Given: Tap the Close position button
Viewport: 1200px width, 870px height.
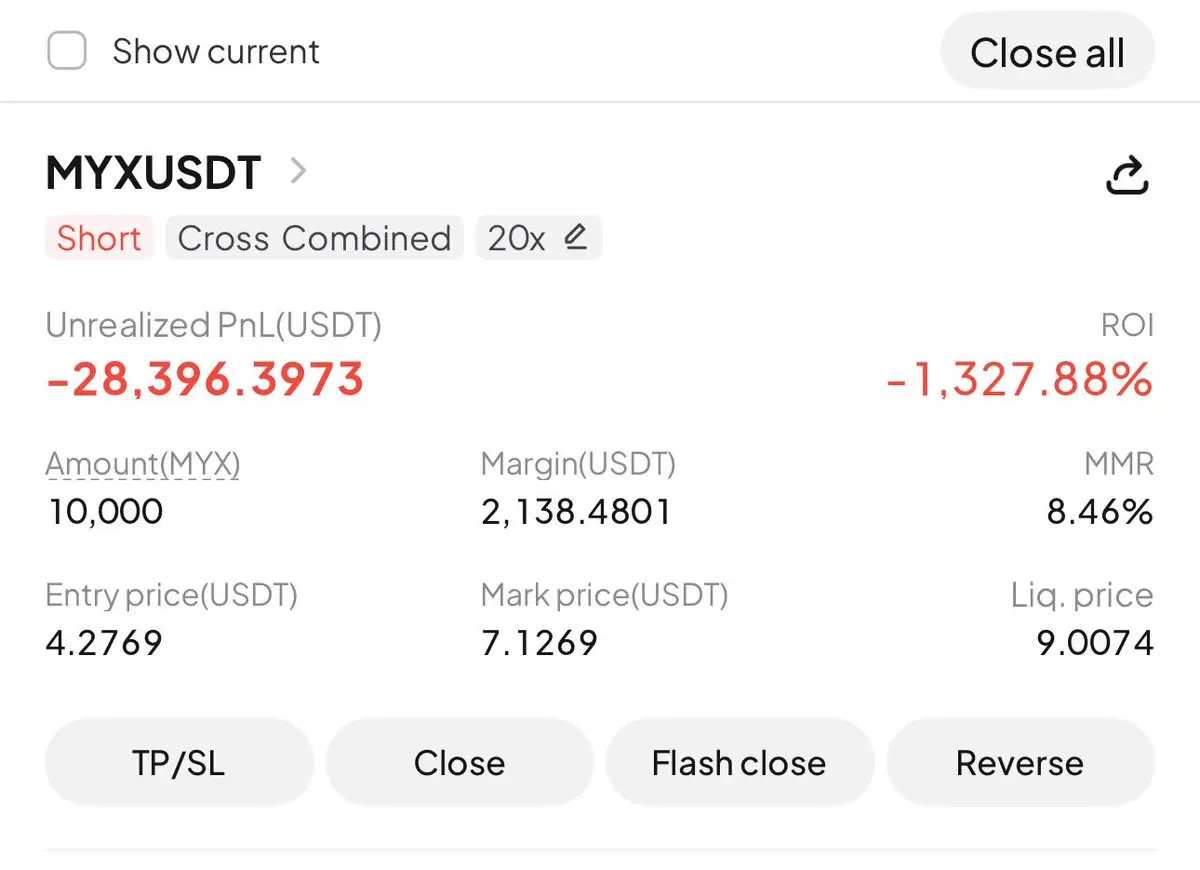Looking at the screenshot, I should pyautogui.click(x=460, y=763).
